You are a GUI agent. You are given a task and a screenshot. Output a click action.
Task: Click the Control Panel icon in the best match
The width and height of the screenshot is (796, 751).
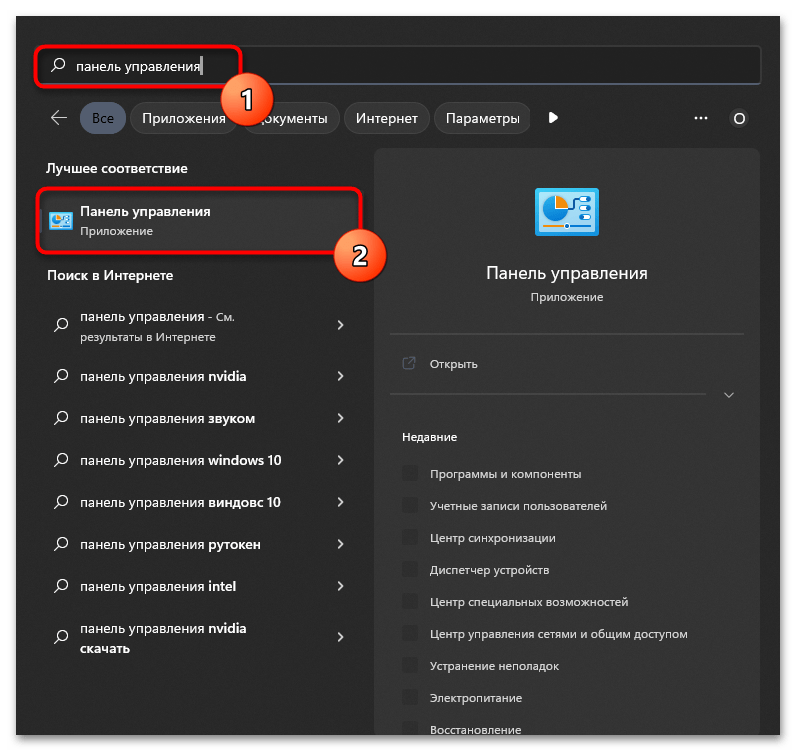click(61, 221)
